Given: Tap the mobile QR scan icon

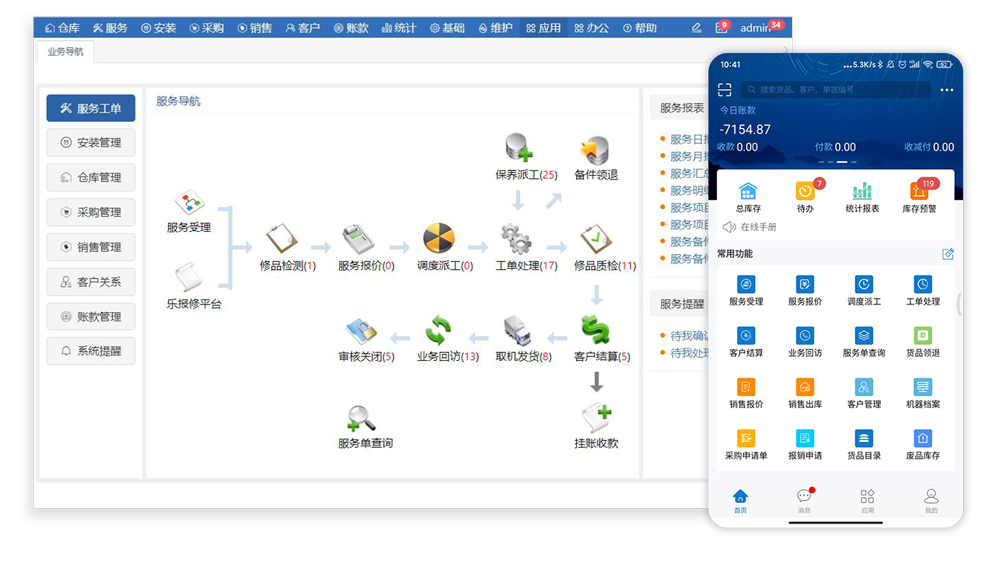Looking at the screenshot, I should point(725,90).
